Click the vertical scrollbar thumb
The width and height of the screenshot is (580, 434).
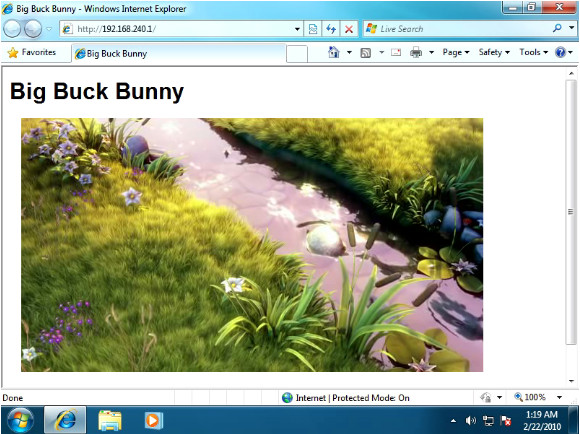pyautogui.click(x=571, y=212)
